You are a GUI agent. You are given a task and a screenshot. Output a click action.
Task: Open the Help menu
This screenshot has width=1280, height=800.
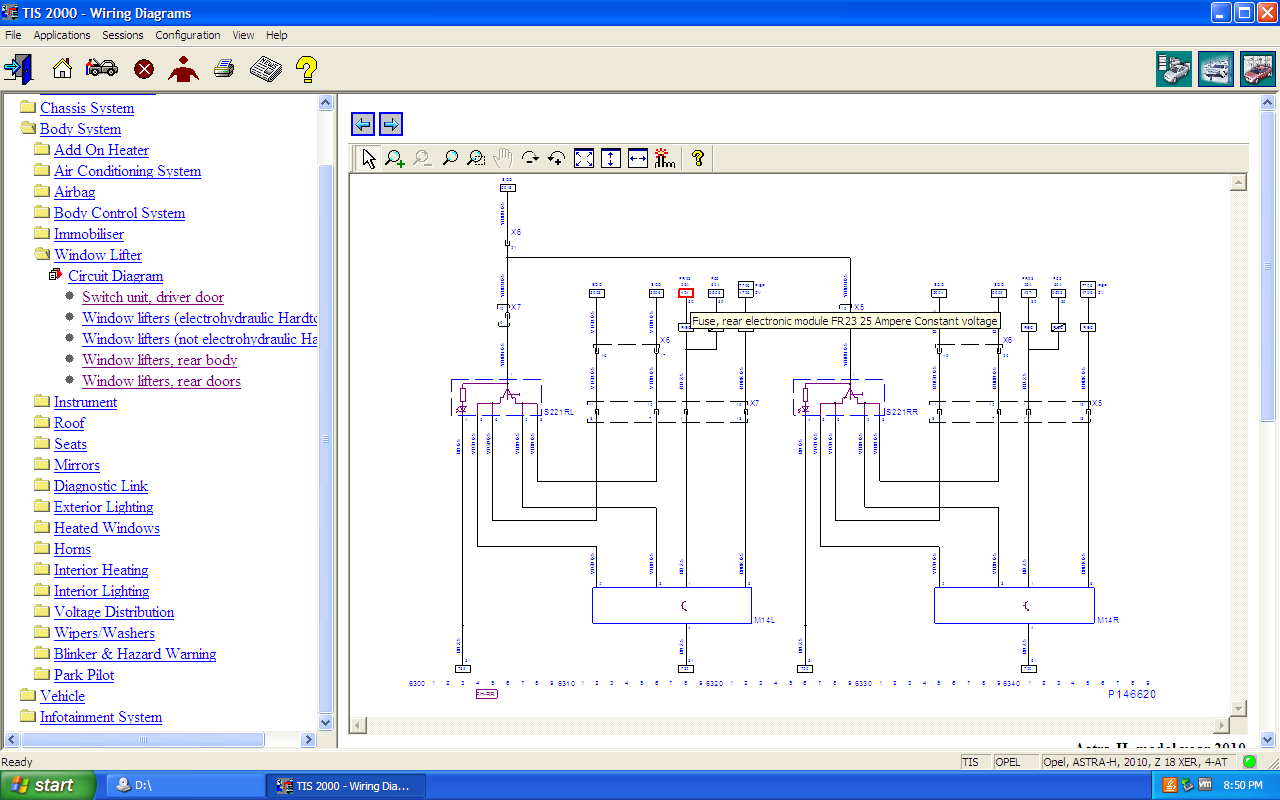pos(277,35)
